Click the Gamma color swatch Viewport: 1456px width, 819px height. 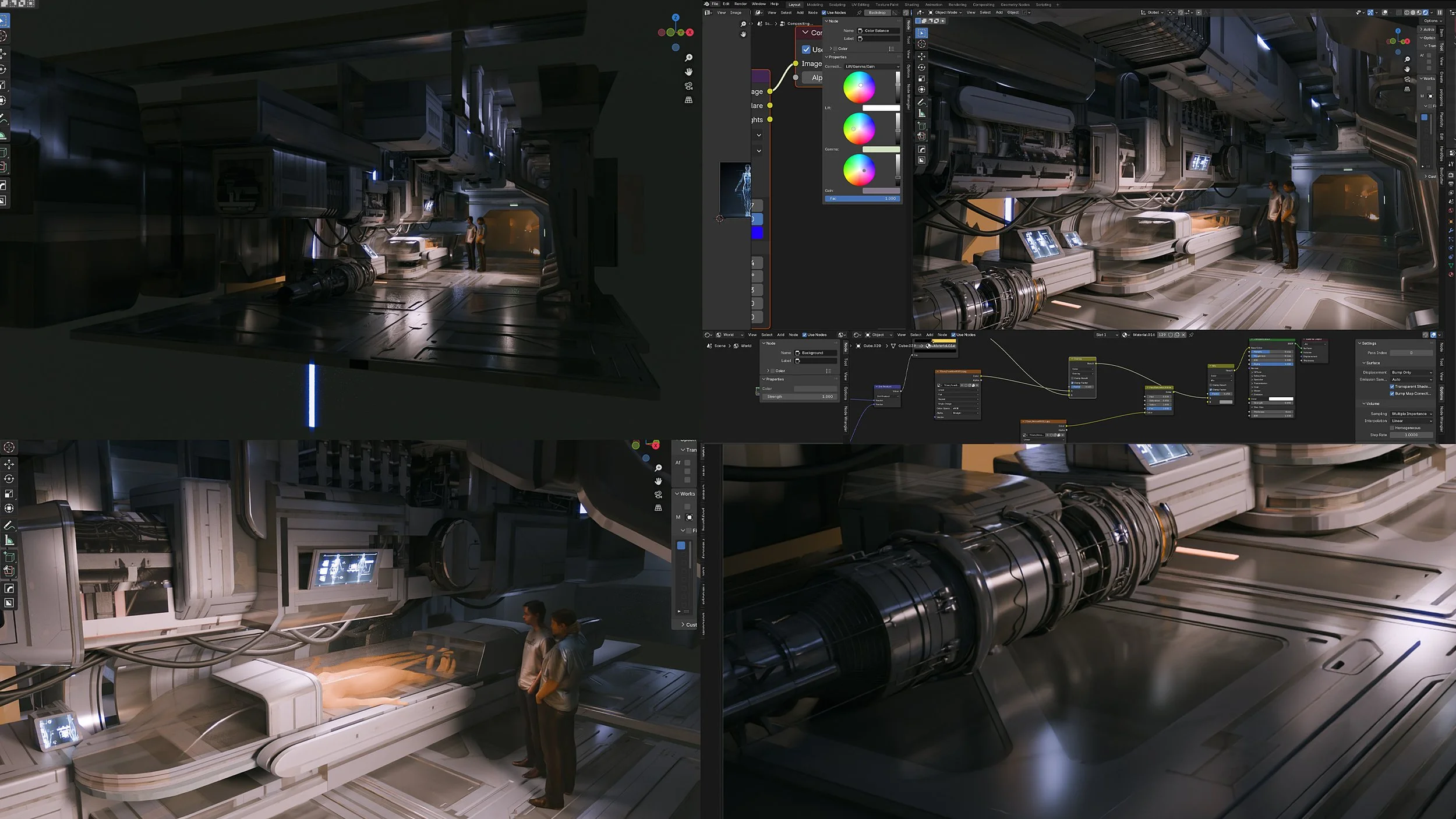coord(881,150)
